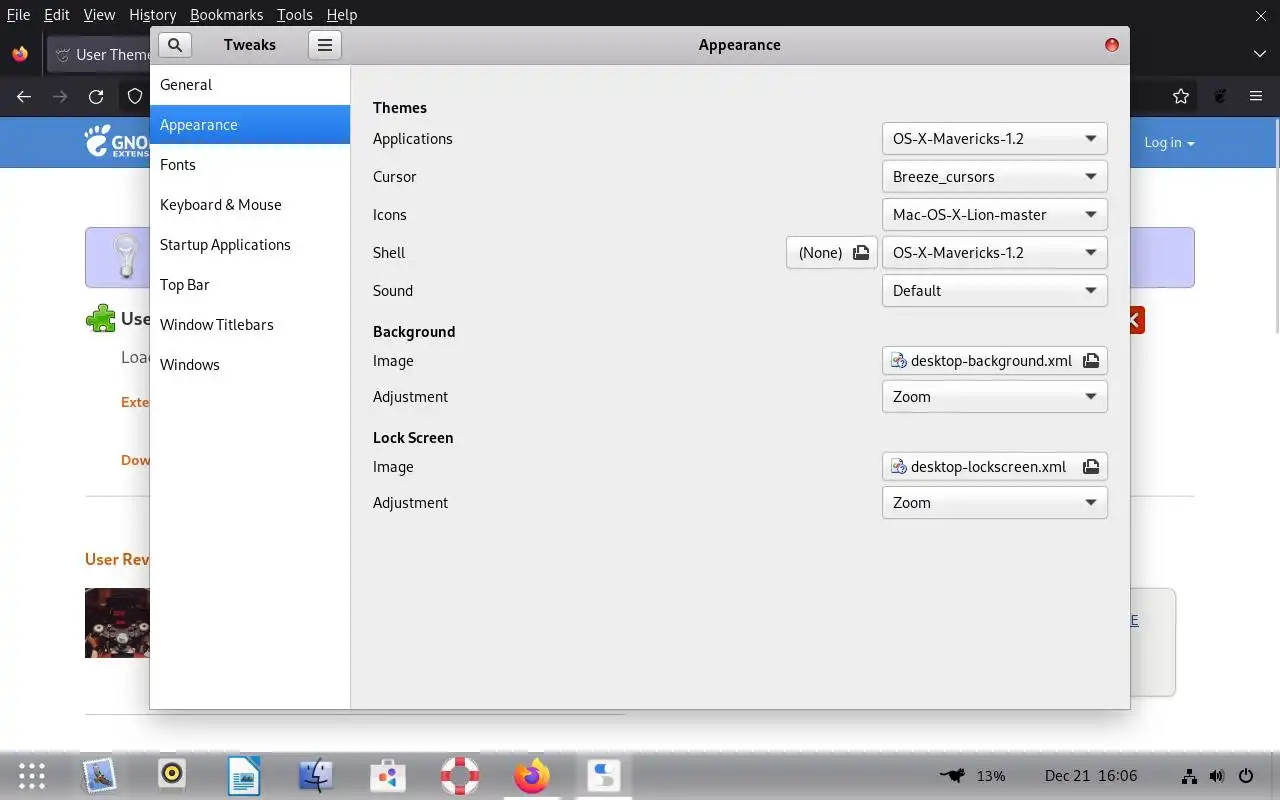The image size is (1280, 800).
Task: Click the GNOME extension icon in Firefox toolbar
Action: click(1220, 97)
